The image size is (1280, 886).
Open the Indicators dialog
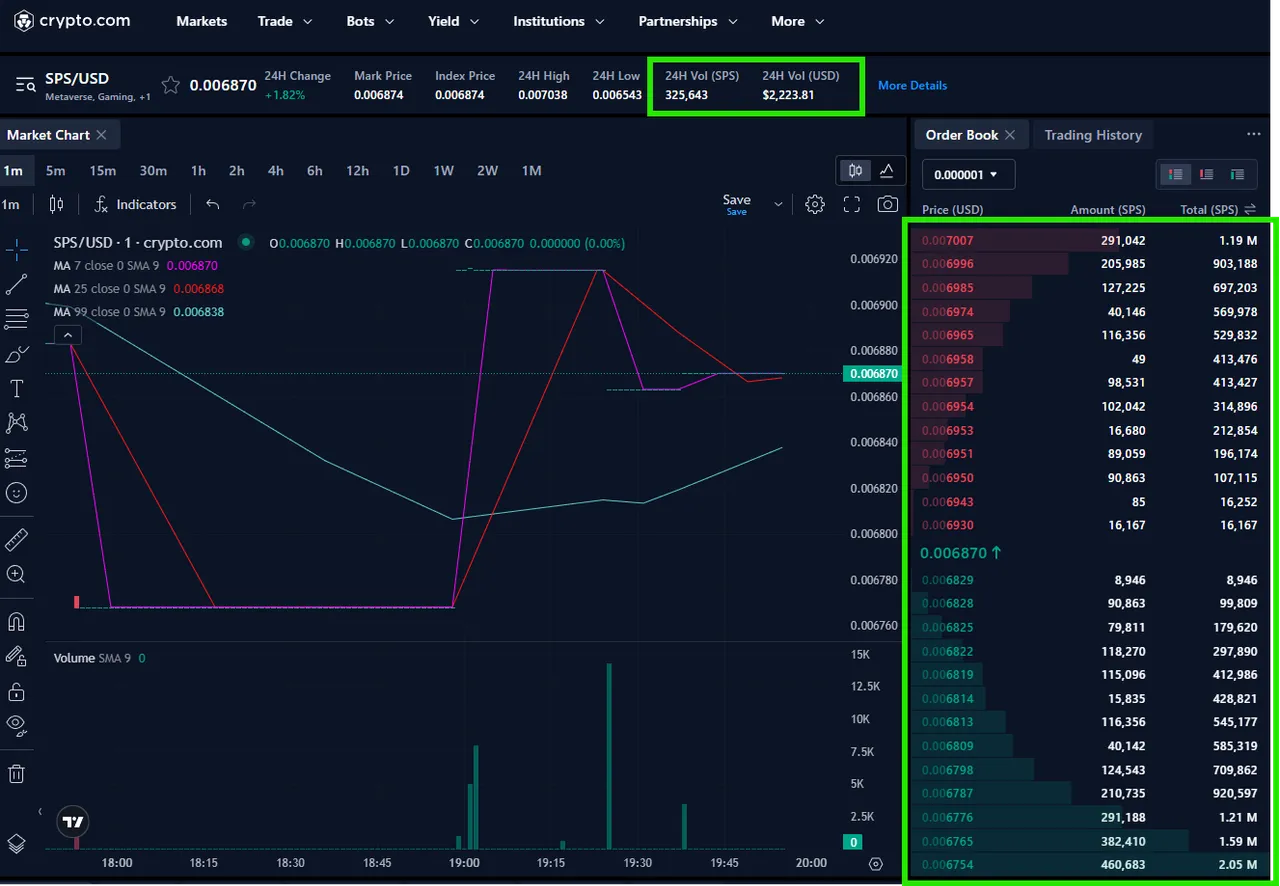[x=135, y=204]
